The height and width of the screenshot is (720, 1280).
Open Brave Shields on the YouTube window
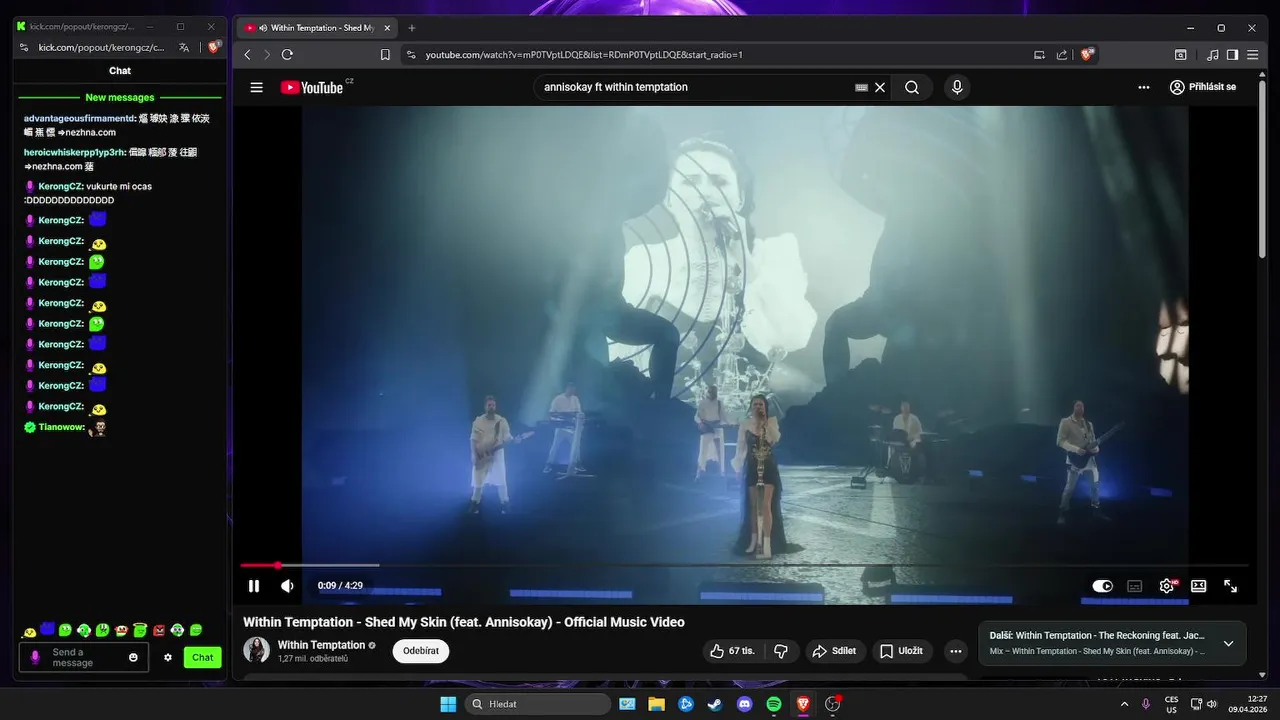(x=1087, y=55)
